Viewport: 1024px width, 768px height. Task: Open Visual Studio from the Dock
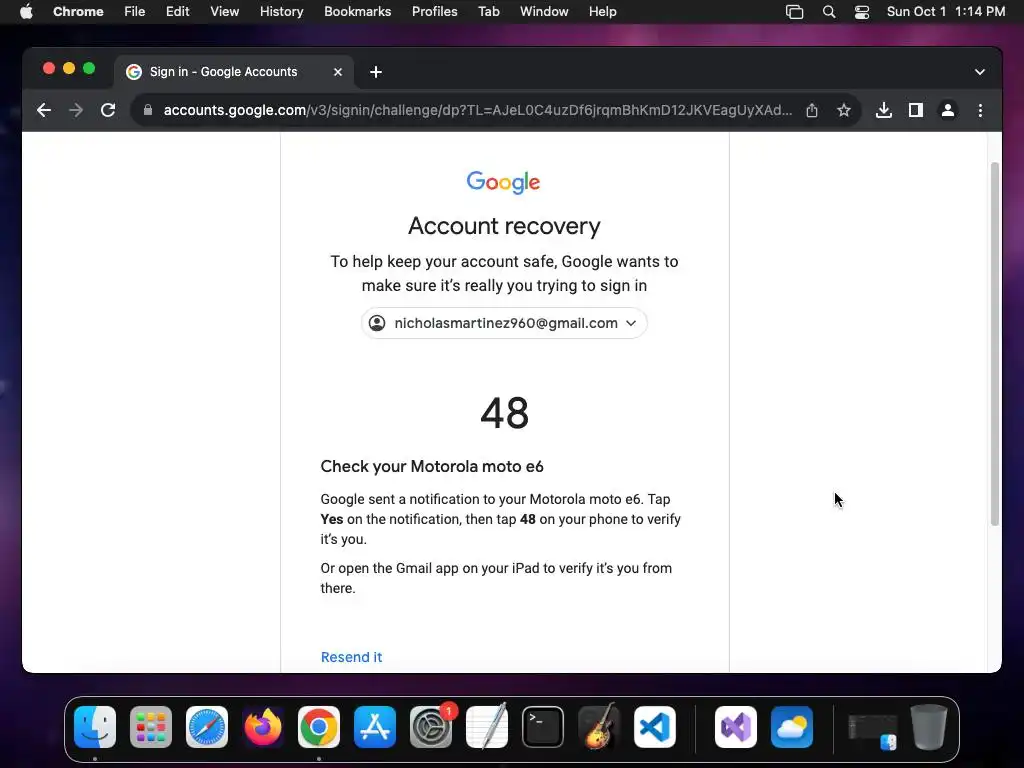tap(736, 727)
